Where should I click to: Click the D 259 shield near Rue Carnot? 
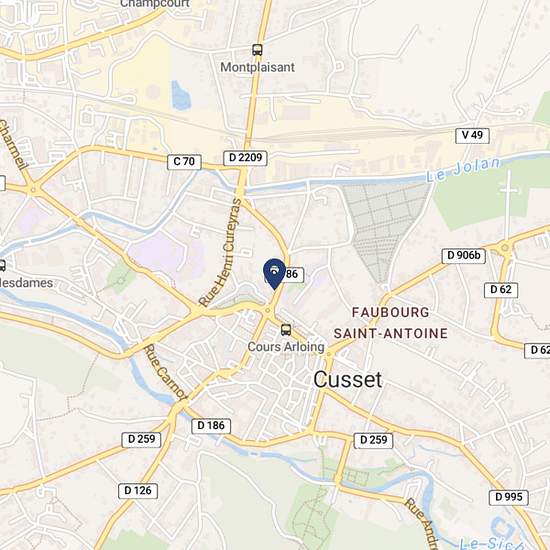tap(141, 440)
